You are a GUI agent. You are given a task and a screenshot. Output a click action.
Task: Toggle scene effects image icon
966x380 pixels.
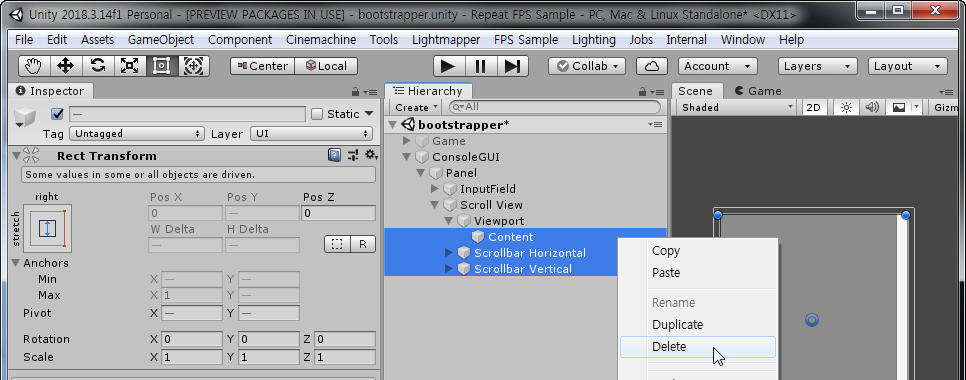point(899,107)
